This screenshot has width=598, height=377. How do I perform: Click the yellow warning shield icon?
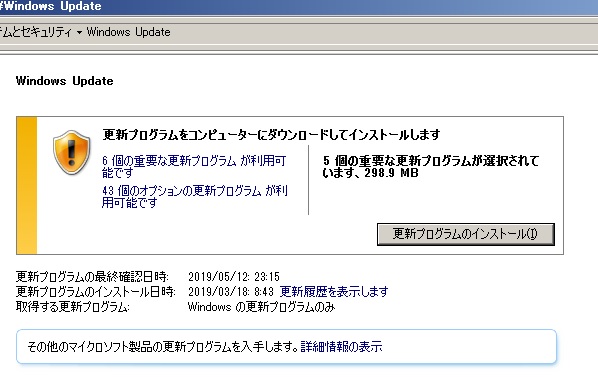click(x=72, y=152)
